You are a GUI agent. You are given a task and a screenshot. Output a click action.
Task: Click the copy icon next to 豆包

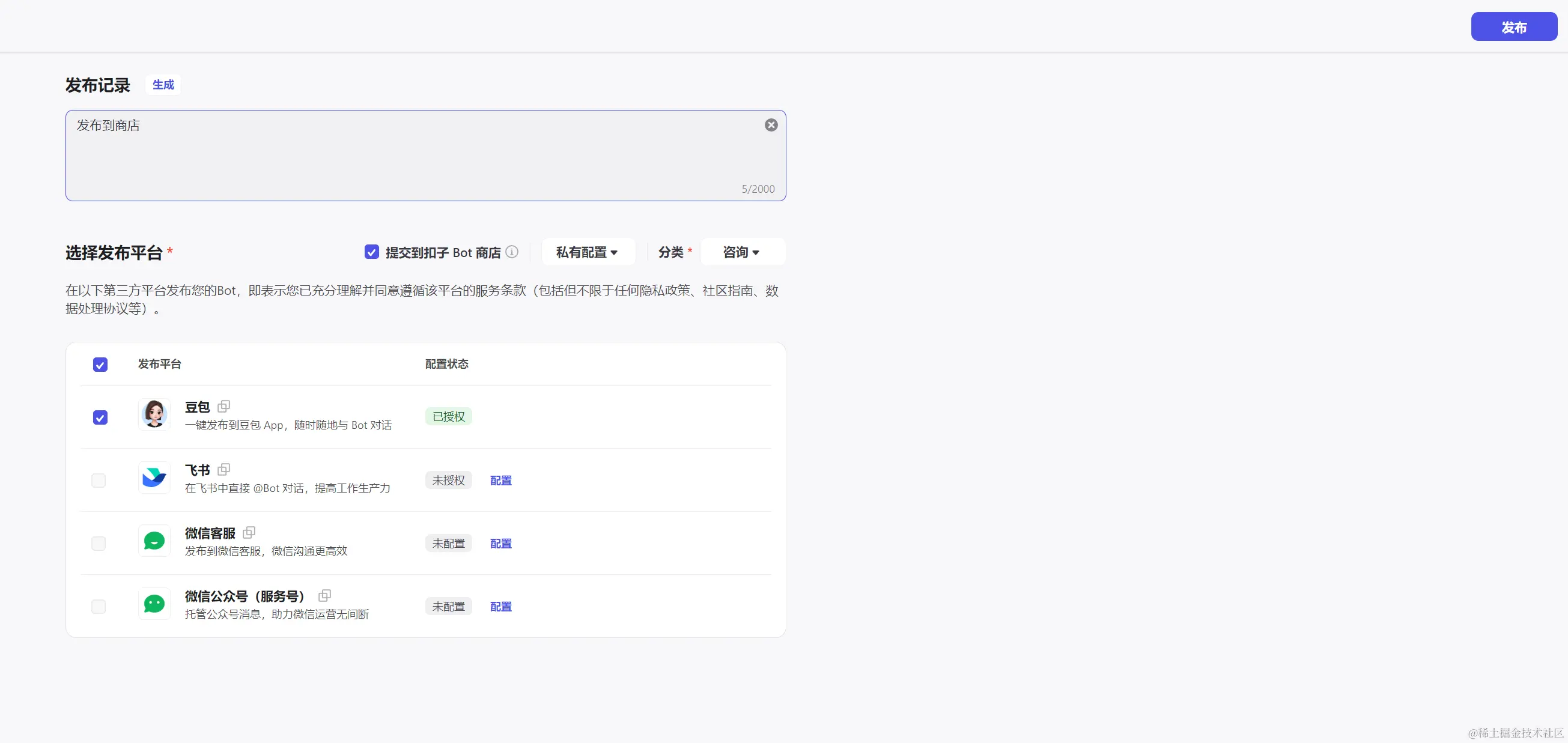click(x=223, y=406)
